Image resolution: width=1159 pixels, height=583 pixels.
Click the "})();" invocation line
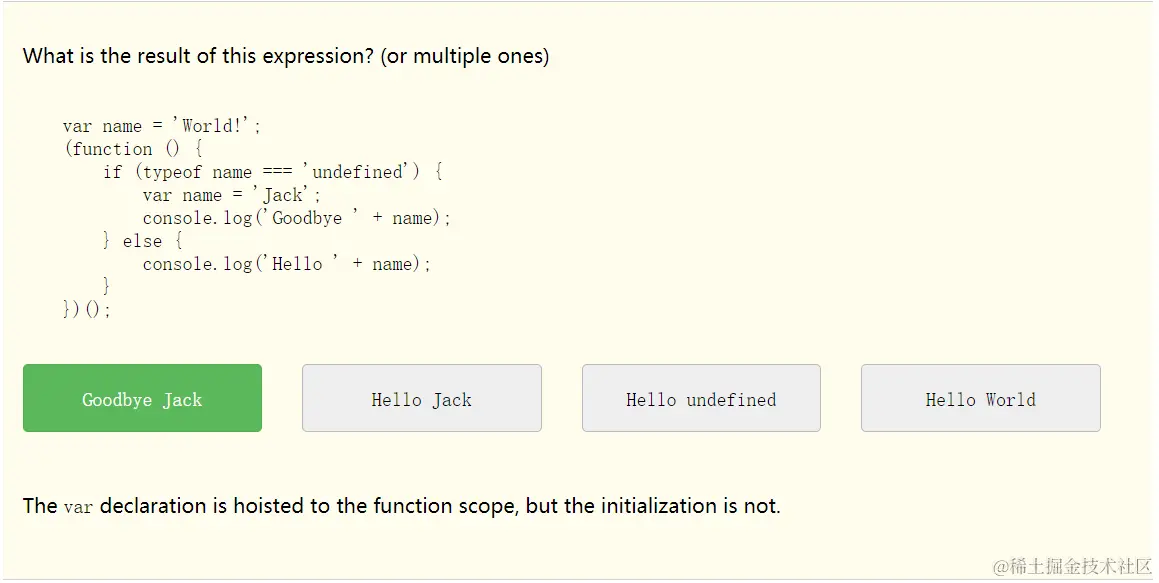pos(87,310)
